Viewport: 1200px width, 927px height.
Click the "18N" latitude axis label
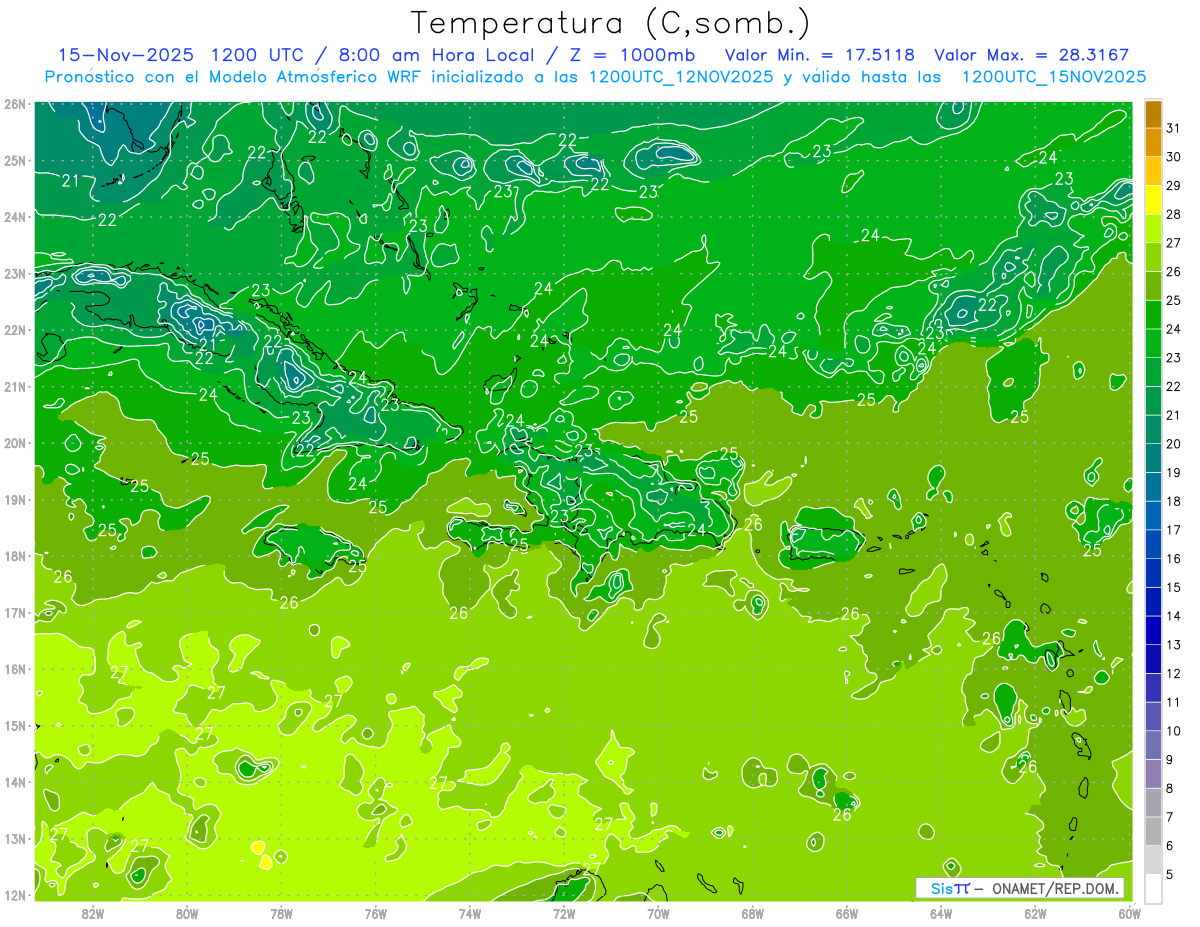click(14, 556)
